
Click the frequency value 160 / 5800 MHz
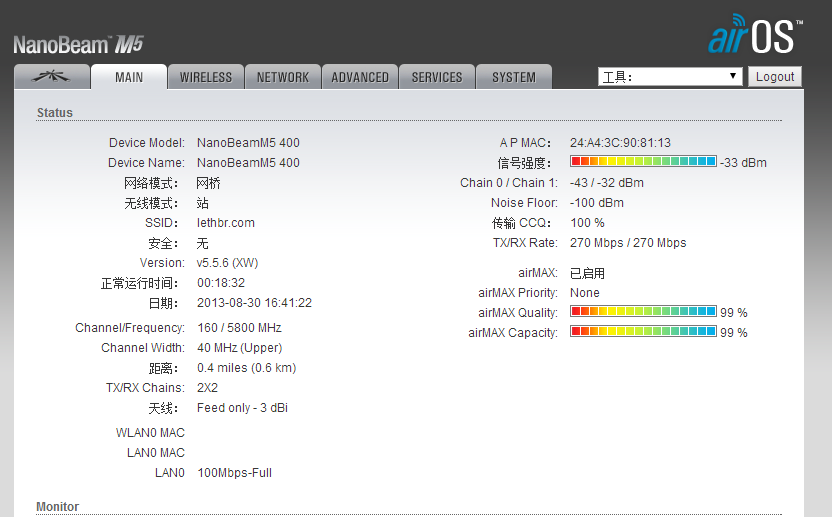239,328
